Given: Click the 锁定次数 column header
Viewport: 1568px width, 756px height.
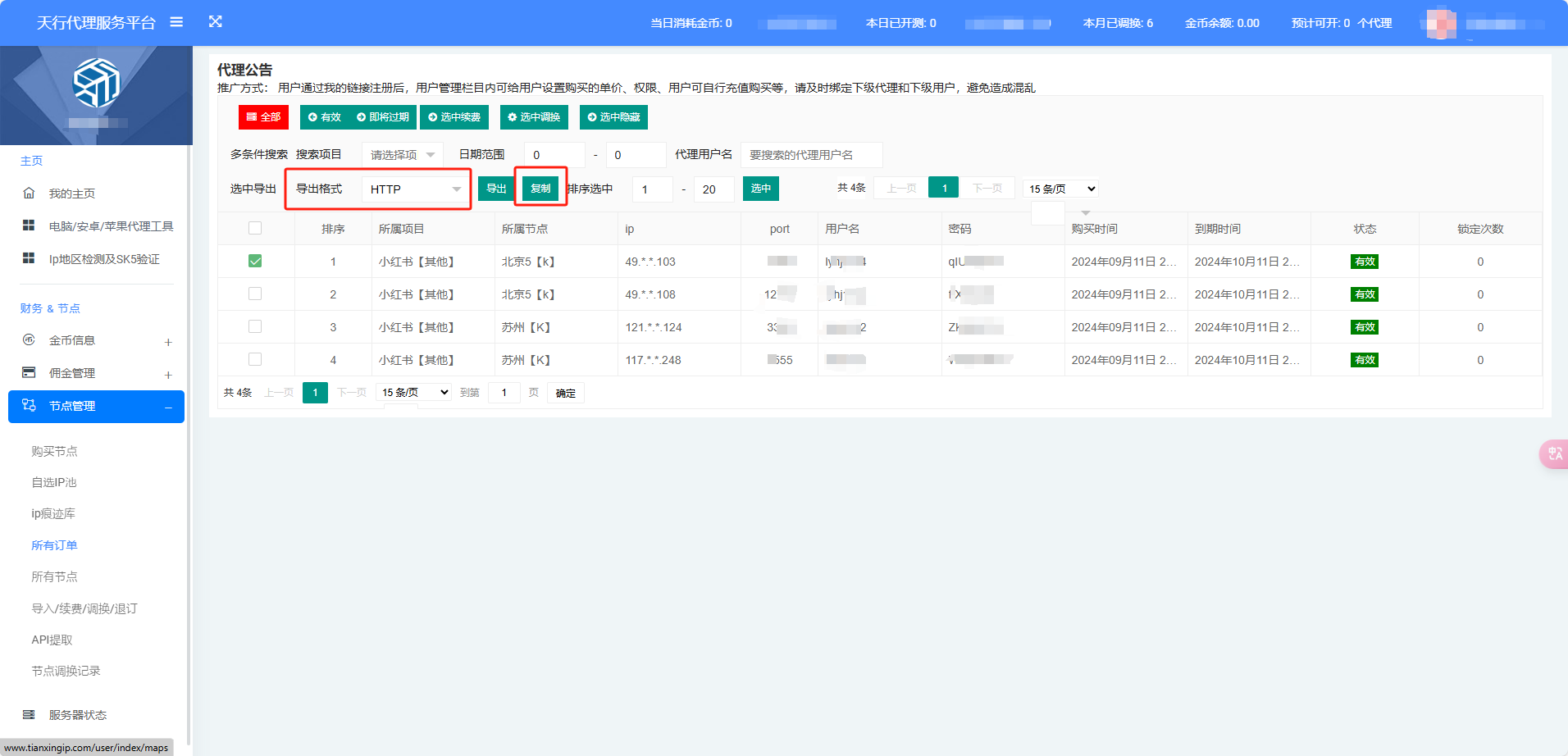Looking at the screenshot, I should click(x=1480, y=229).
